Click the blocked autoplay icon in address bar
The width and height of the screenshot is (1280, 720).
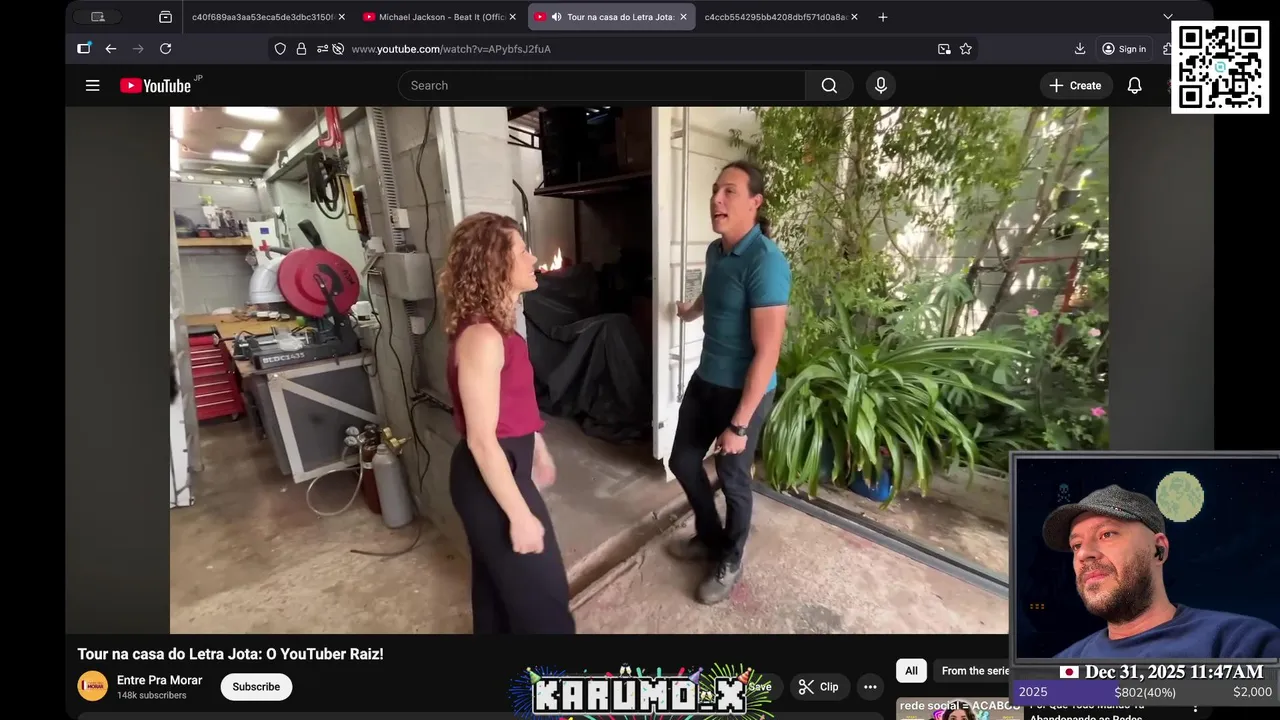pos(338,49)
